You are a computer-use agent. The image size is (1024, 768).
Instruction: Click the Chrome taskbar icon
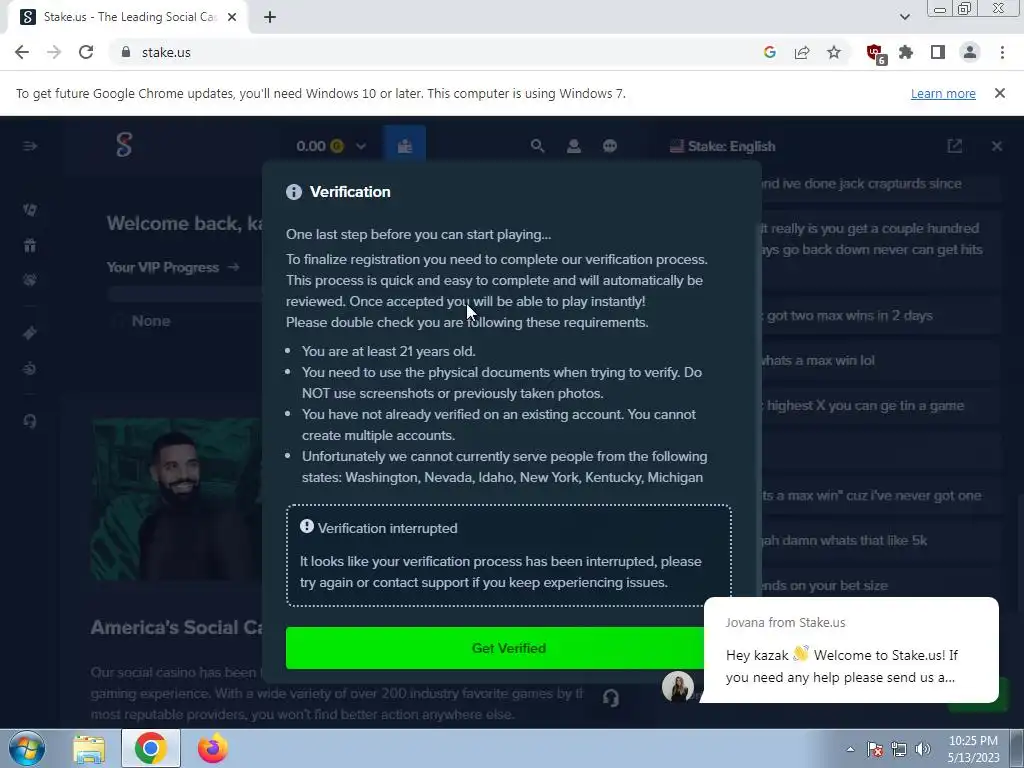coord(151,748)
